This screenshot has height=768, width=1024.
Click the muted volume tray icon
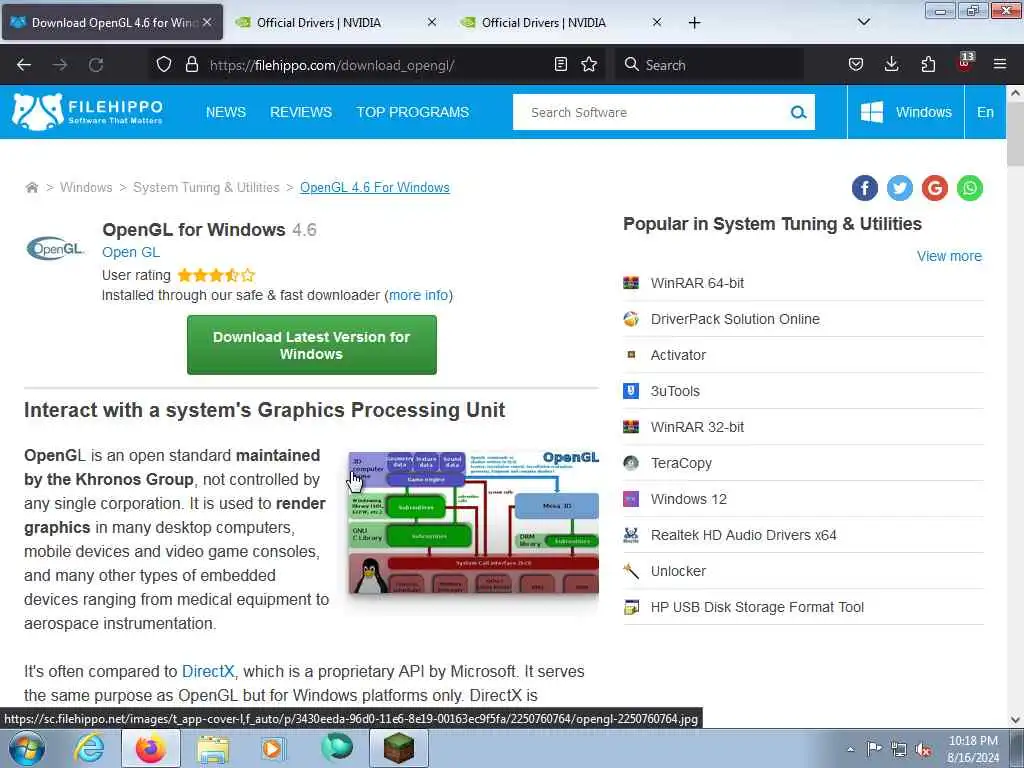click(x=923, y=749)
